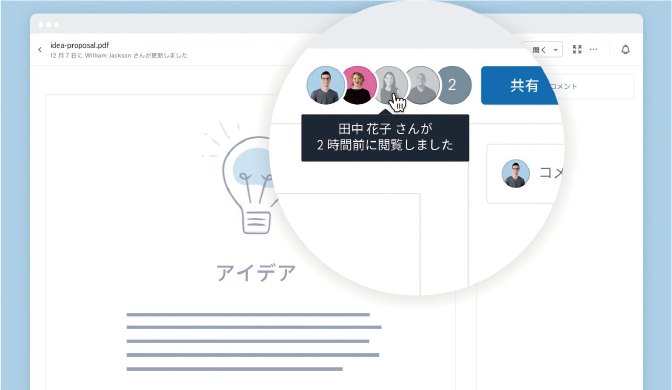Enter fullscreen with the expand arrows icon

[x=577, y=49]
